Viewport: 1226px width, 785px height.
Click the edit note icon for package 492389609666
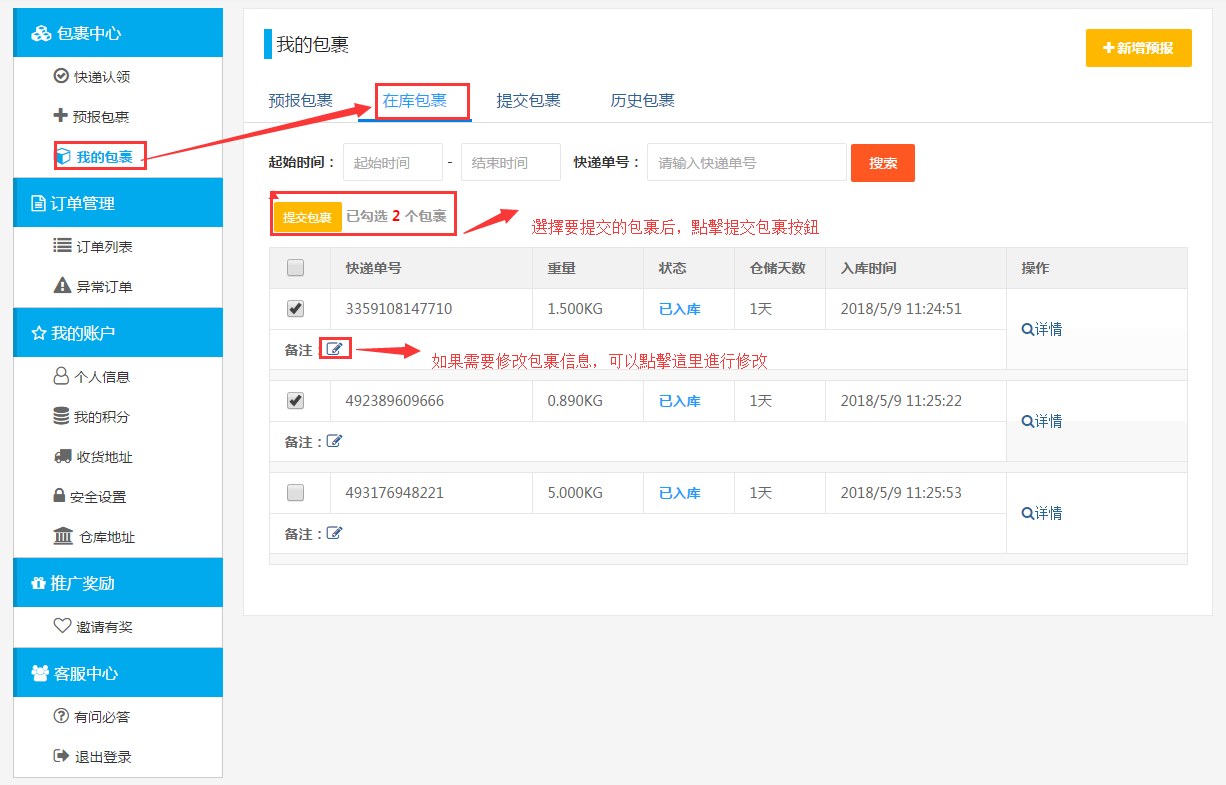[x=335, y=441]
